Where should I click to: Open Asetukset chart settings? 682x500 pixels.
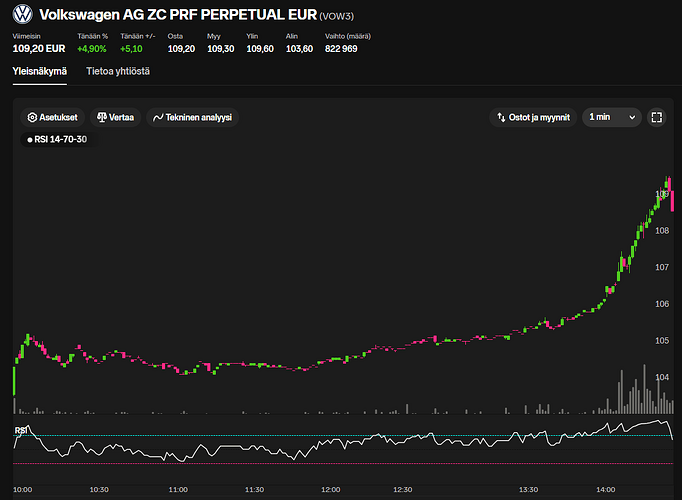(x=52, y=117)
